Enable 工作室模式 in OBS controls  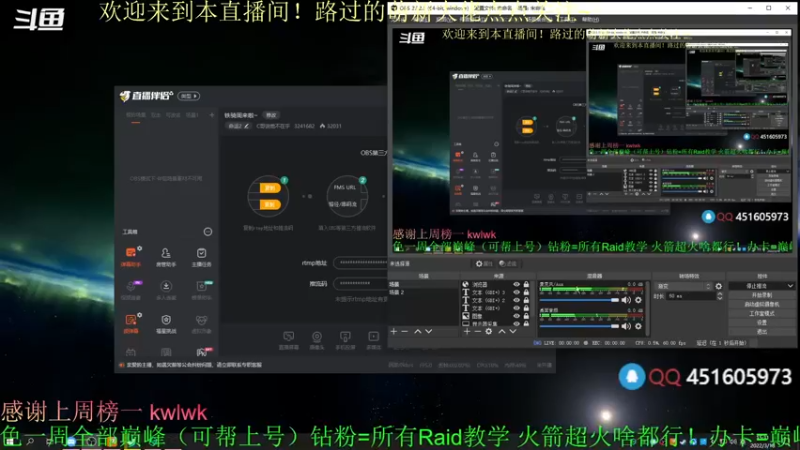click(762, 314)
